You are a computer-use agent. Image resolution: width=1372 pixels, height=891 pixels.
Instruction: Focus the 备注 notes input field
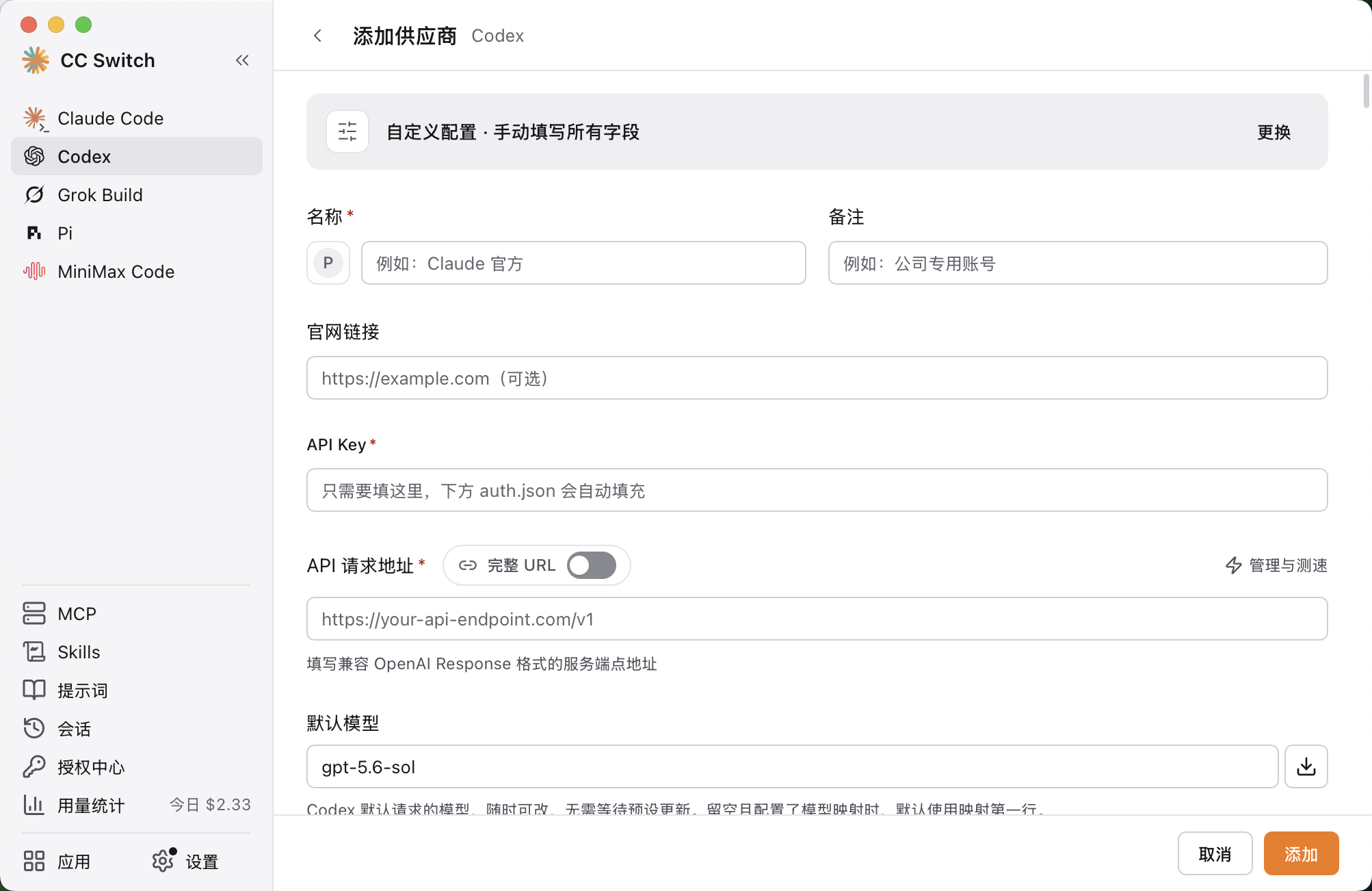pyautogui.click(x=1078, y=263)
